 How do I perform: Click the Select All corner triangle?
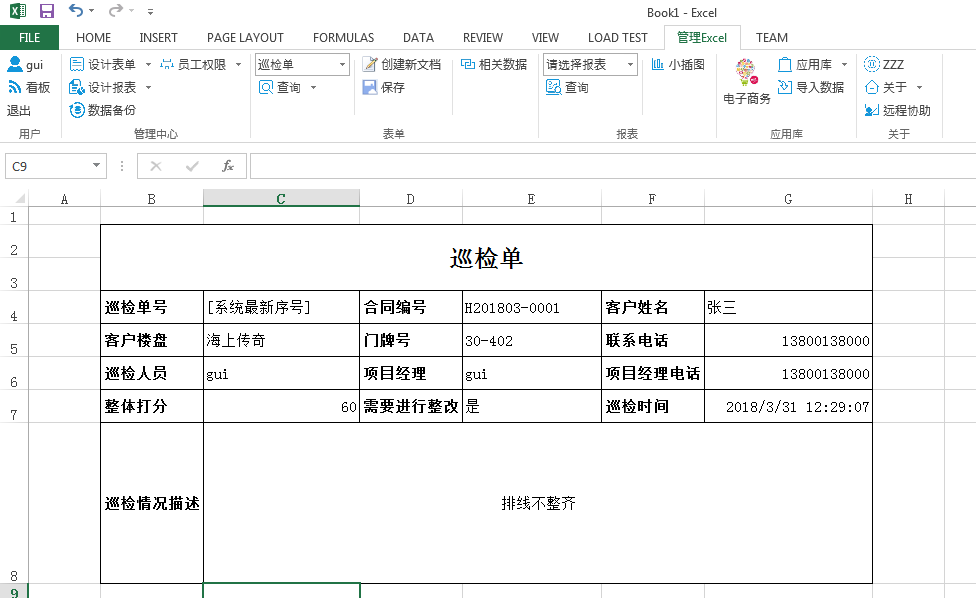(x=20, y=199)
